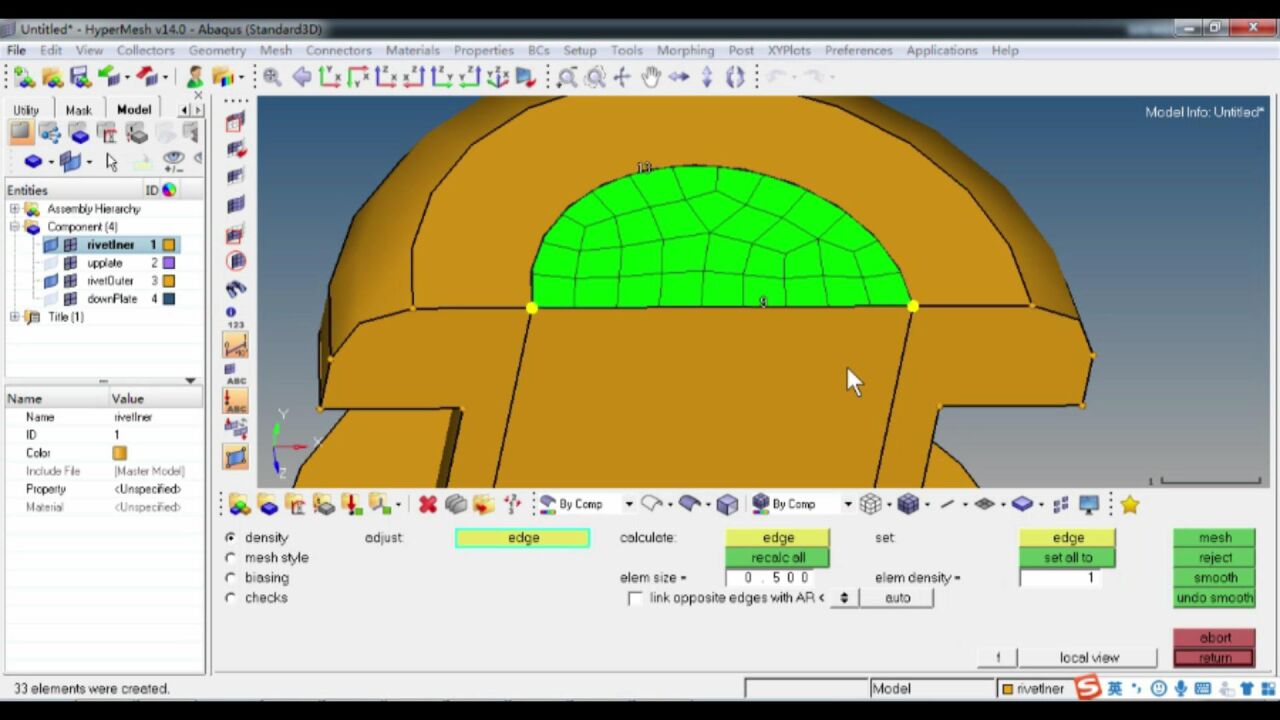Click the Save Model disk icon
Screen dimensions: 1280x720
[x=80, y=77]
